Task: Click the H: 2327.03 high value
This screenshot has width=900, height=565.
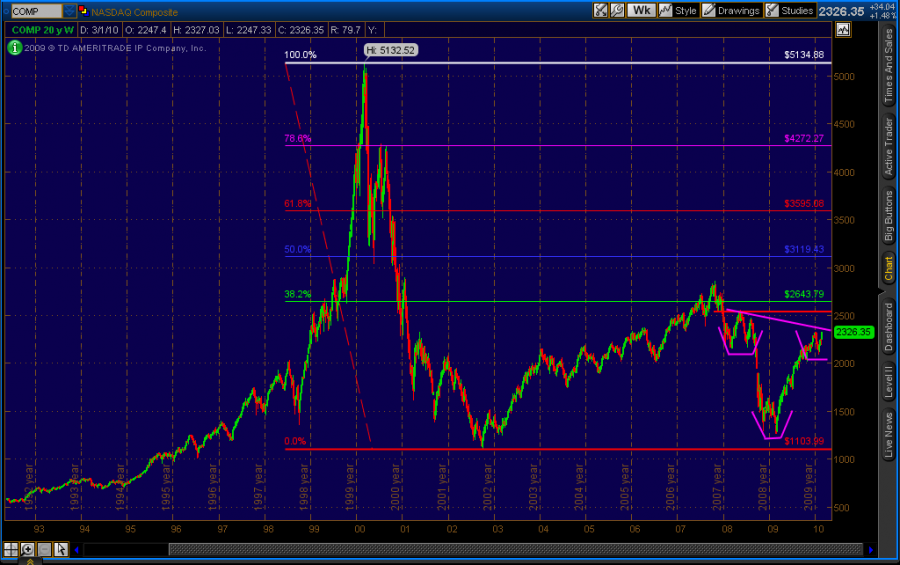Action: click(196, 30)
